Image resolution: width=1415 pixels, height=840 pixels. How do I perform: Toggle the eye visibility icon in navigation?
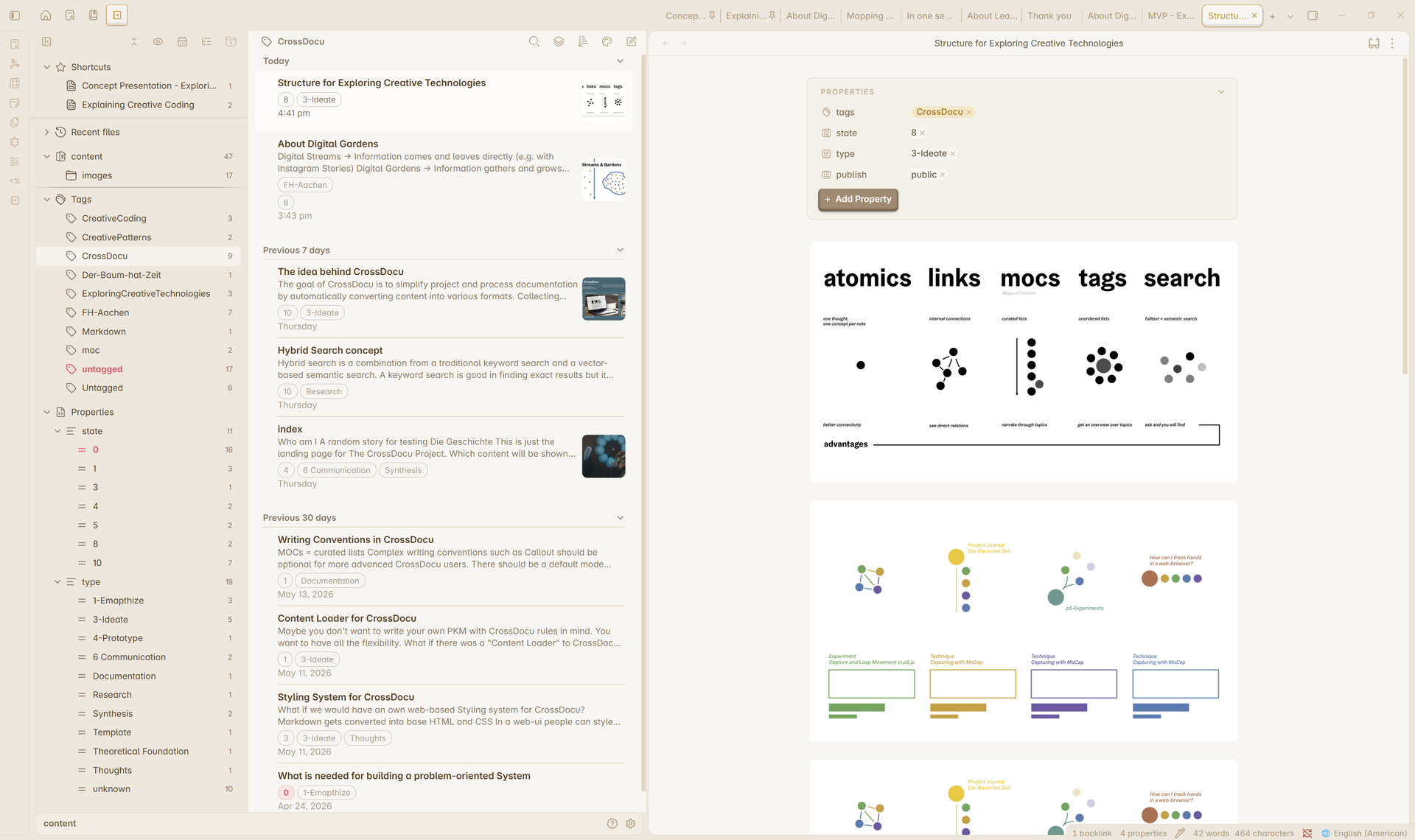pos(158,42)
